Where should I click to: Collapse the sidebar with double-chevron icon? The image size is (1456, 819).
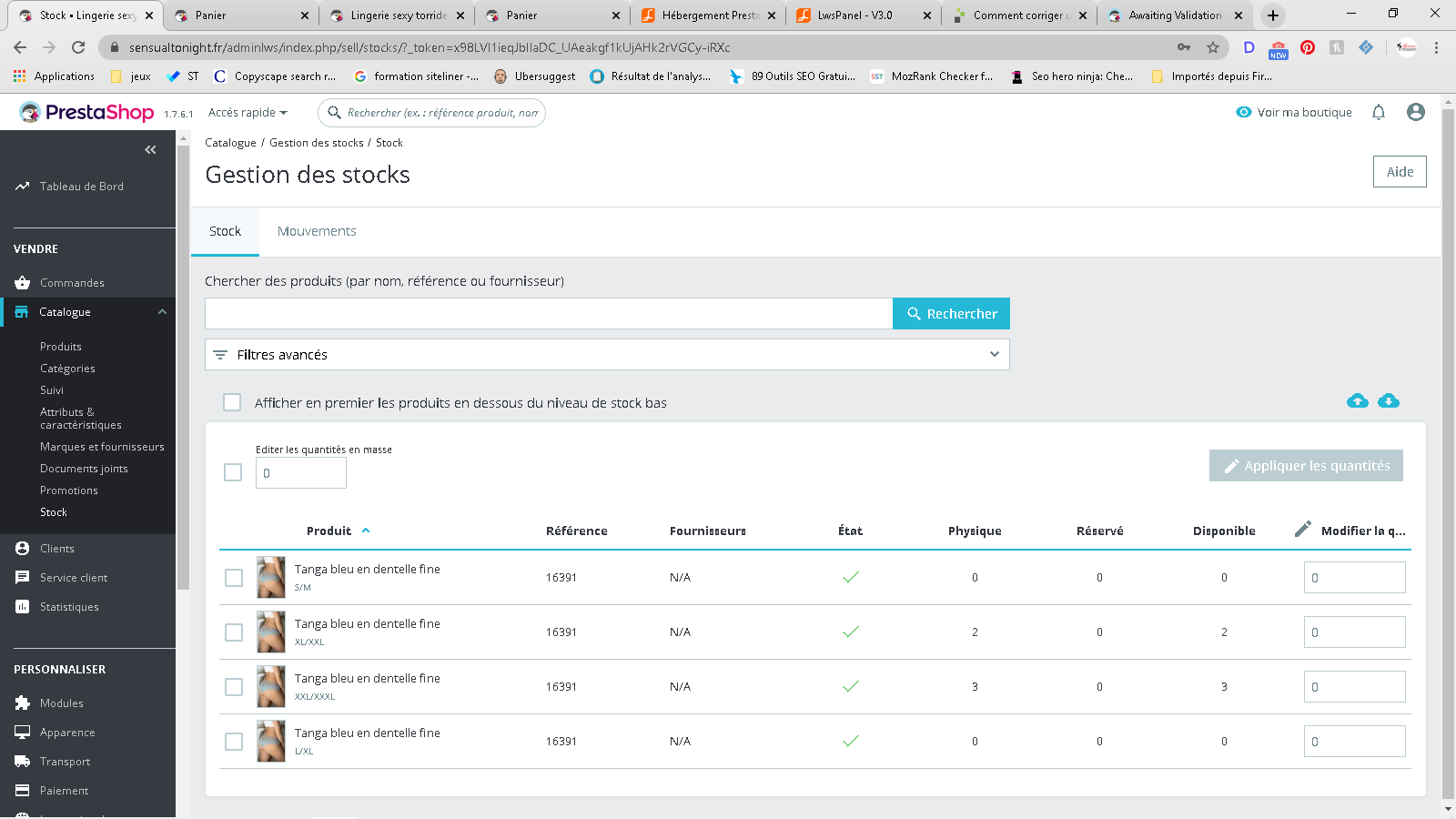[150, 149]
